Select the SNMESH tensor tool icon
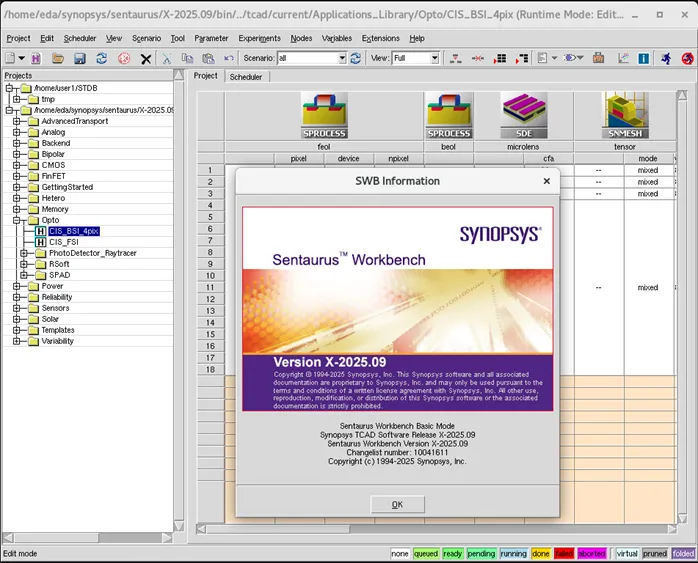 [x=625, y=116]
